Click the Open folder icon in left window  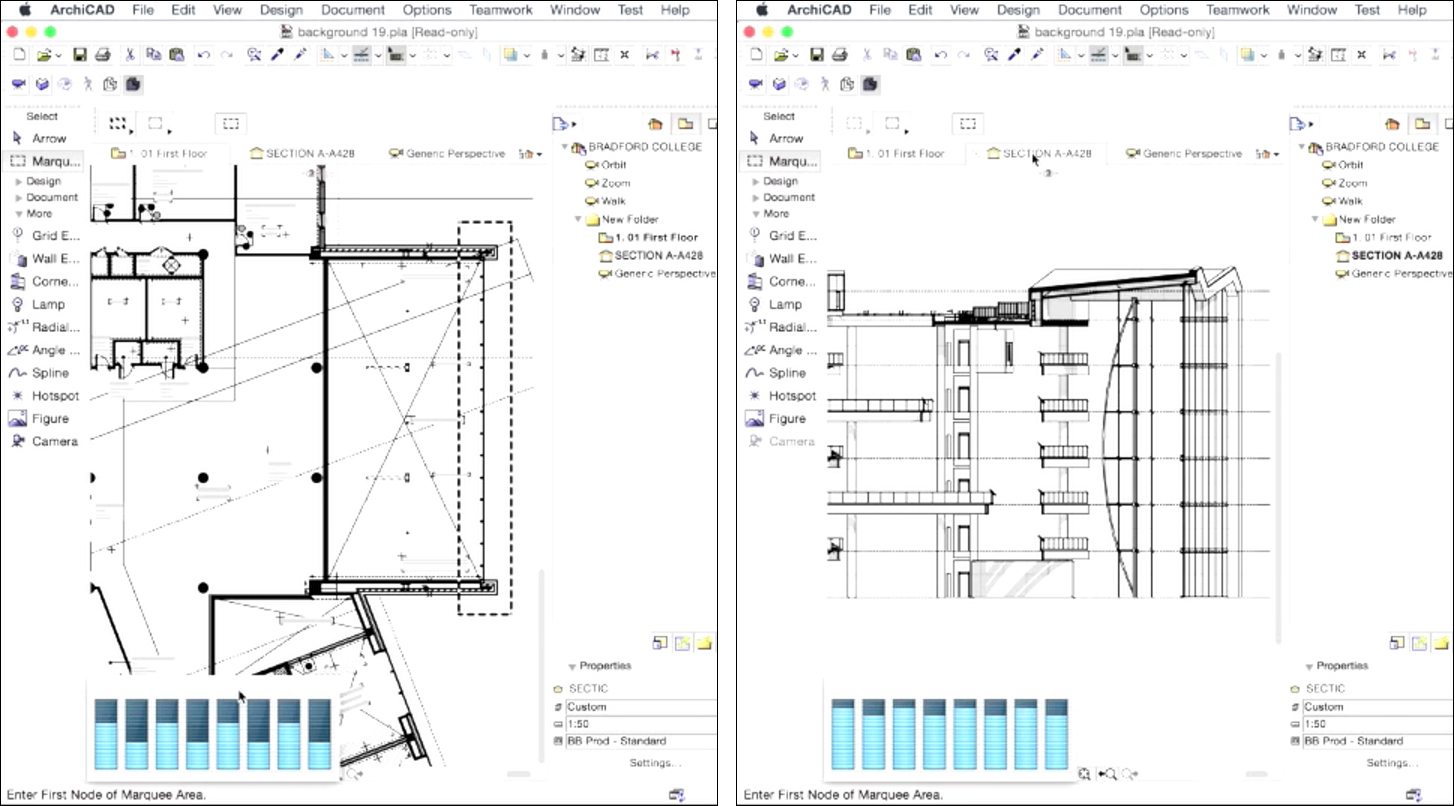coord(44,54)
